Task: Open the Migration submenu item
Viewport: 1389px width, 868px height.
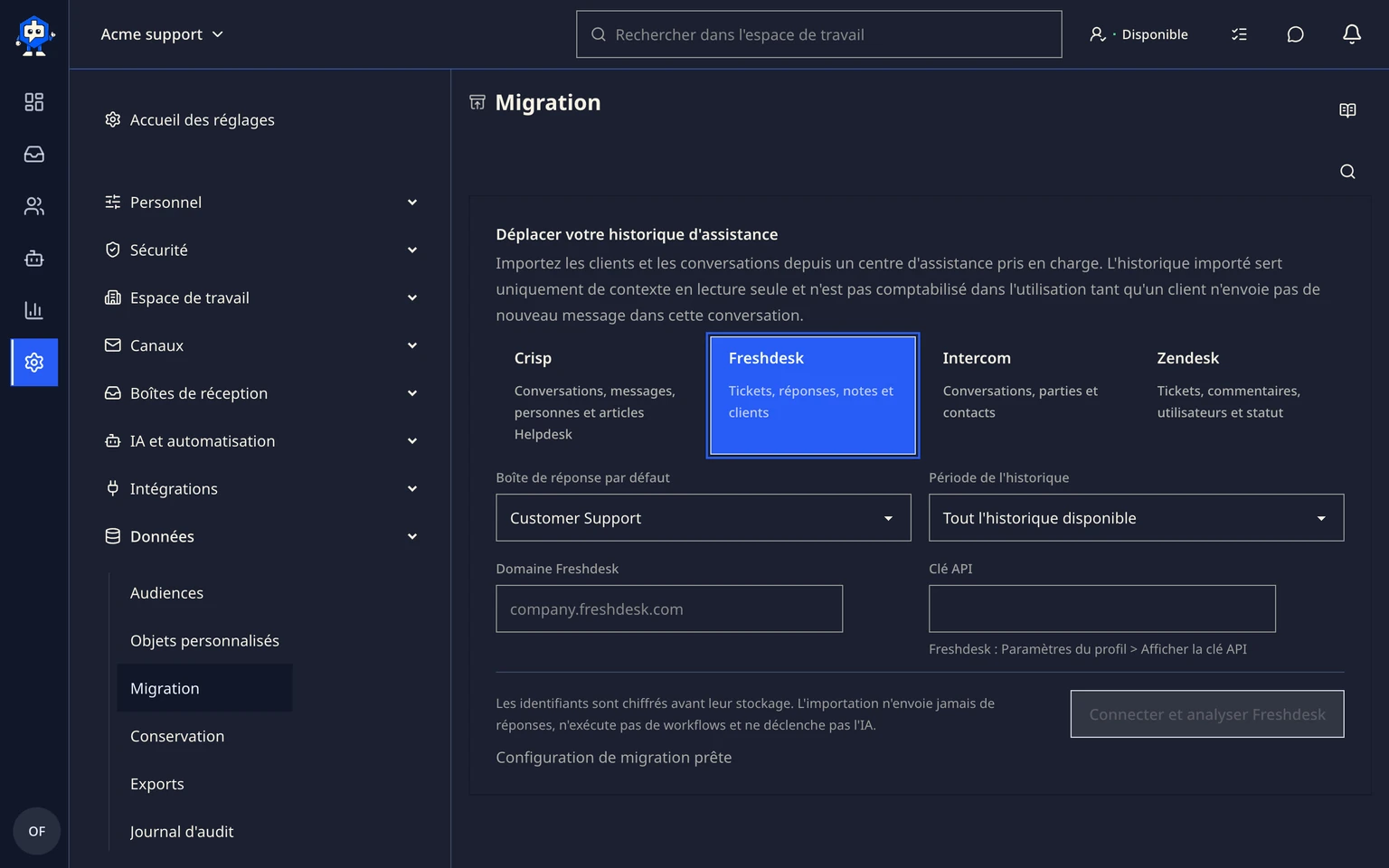Action: pos(204,688)
